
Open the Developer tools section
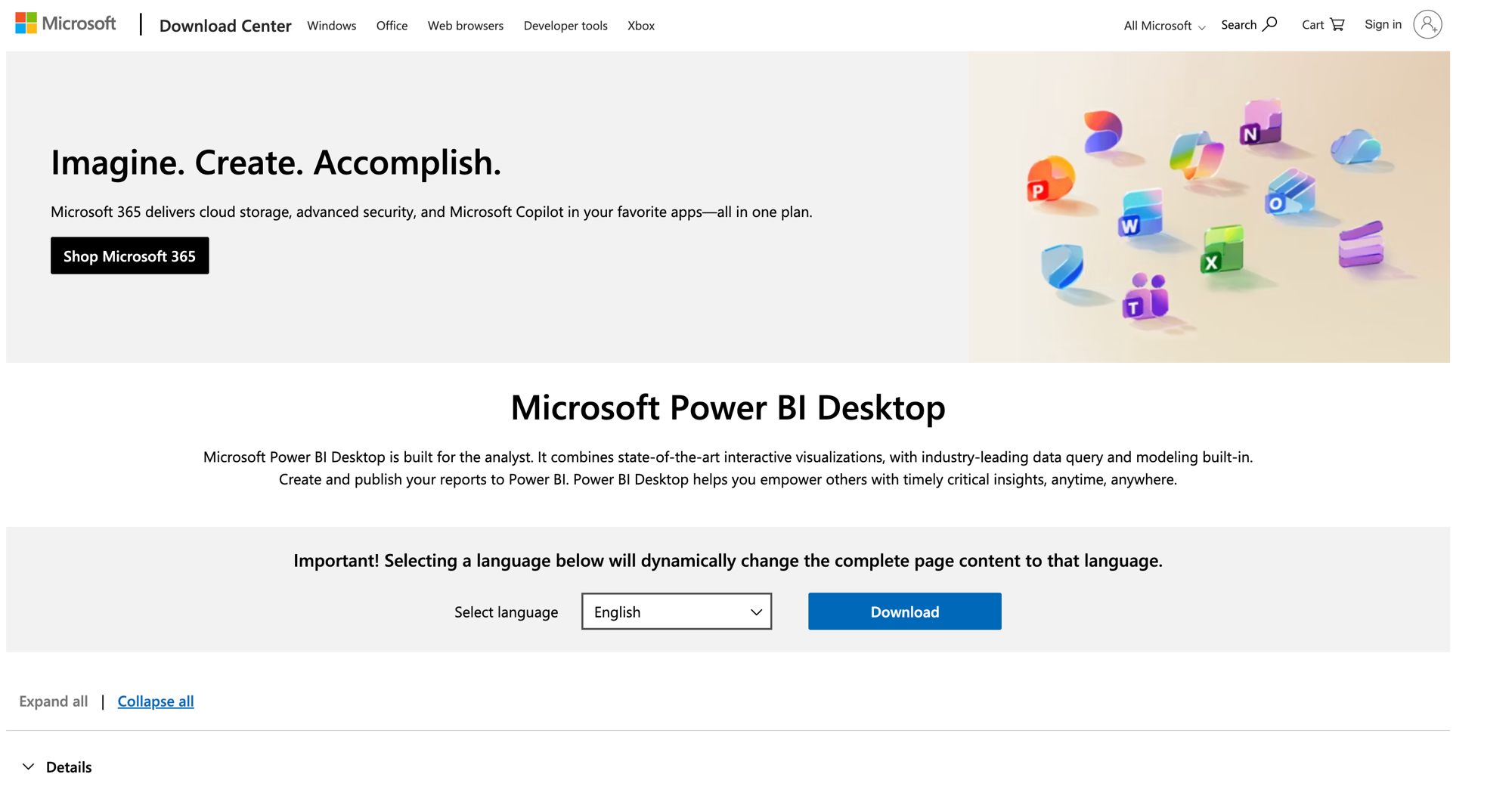click(565, 26)
